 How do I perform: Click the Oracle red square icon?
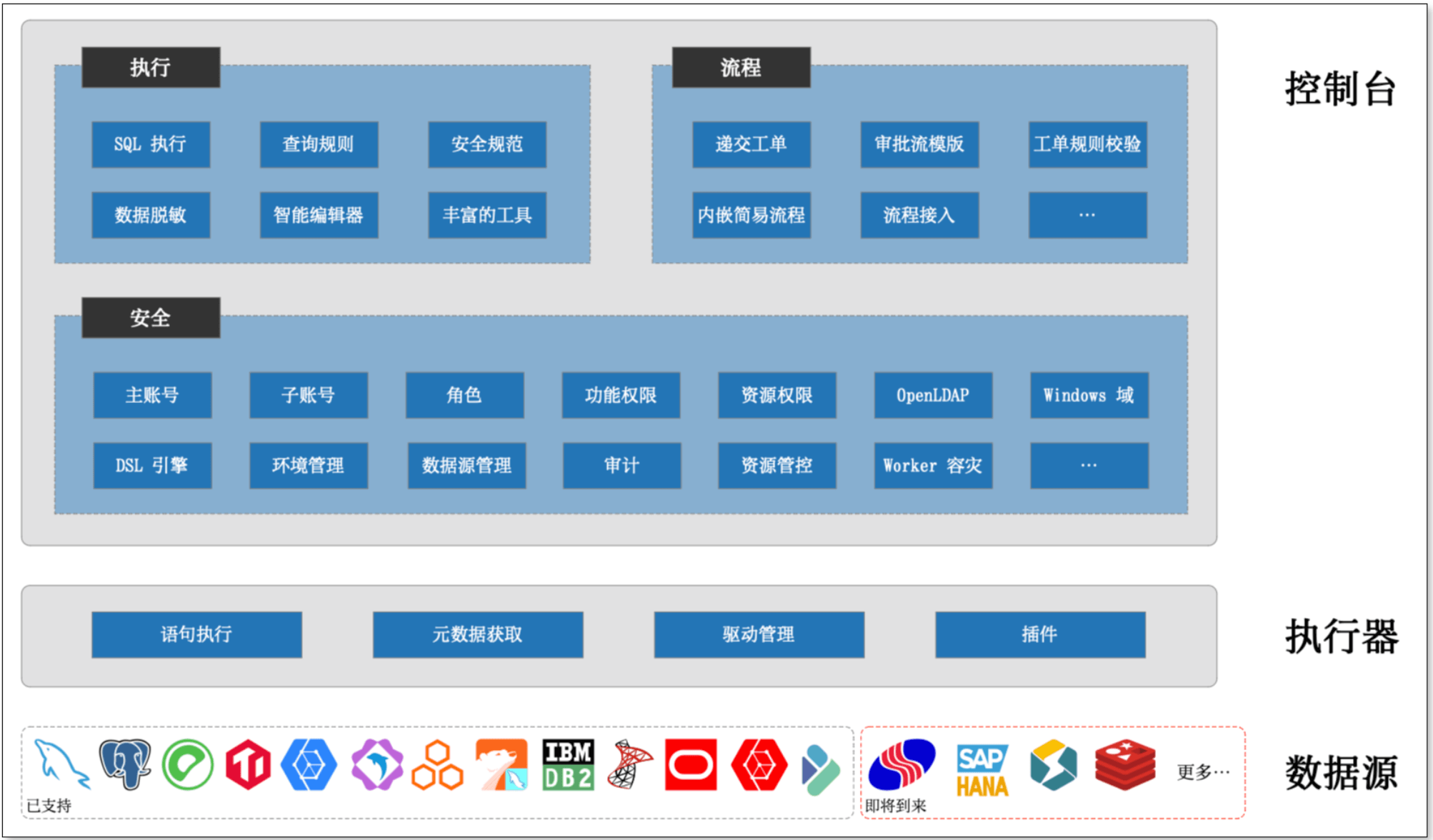pyautogui.click(x=690, y=764)
